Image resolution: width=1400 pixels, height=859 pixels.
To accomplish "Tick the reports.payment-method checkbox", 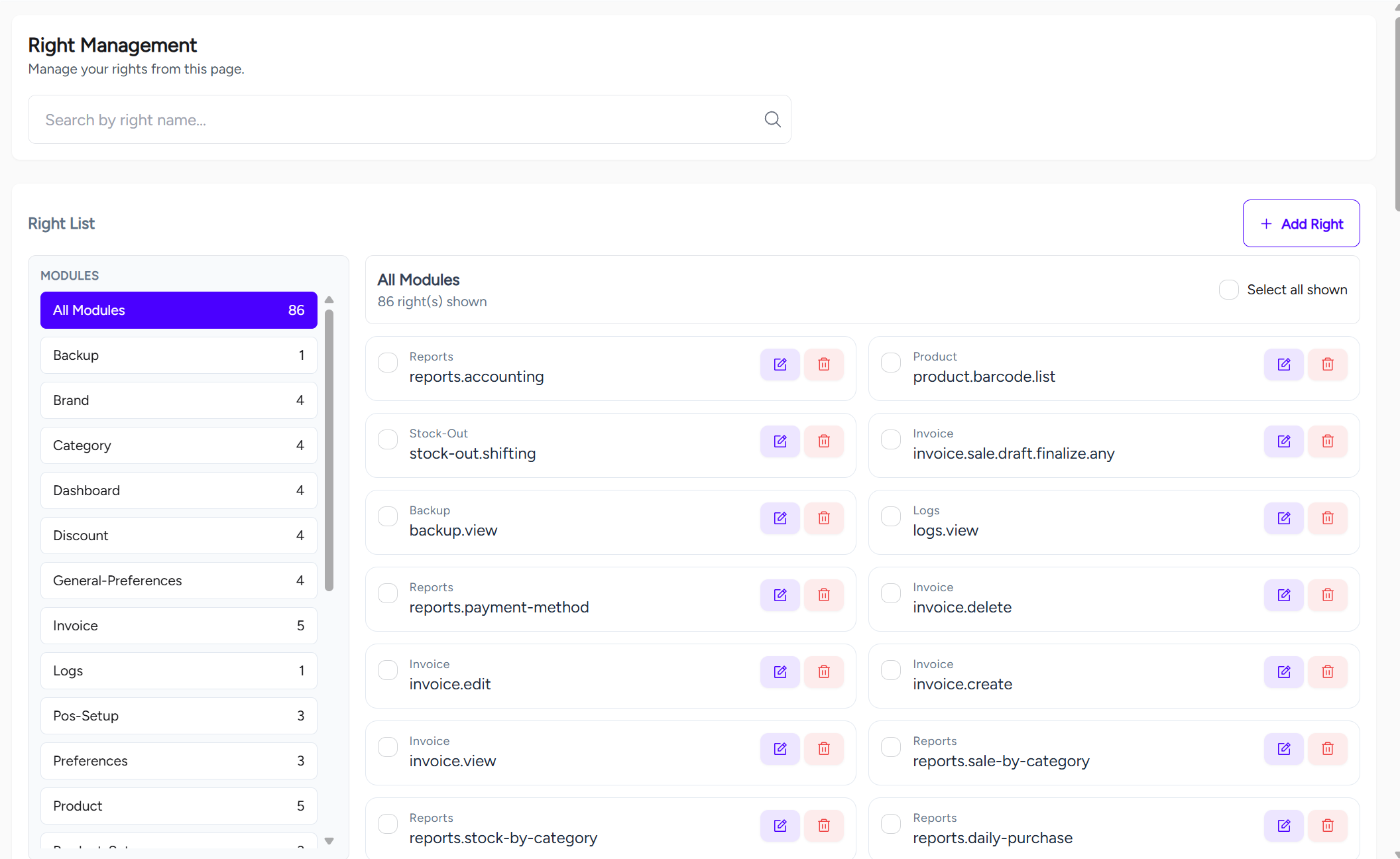I will (388, 593).
